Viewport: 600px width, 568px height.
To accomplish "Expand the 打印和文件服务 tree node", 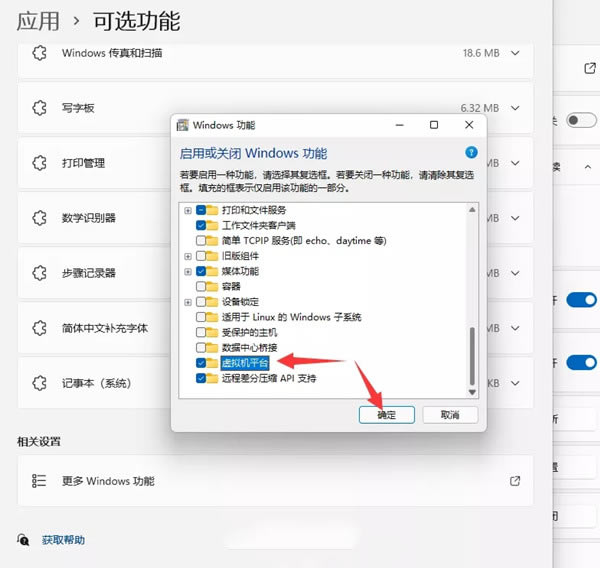I will [188, 211].
